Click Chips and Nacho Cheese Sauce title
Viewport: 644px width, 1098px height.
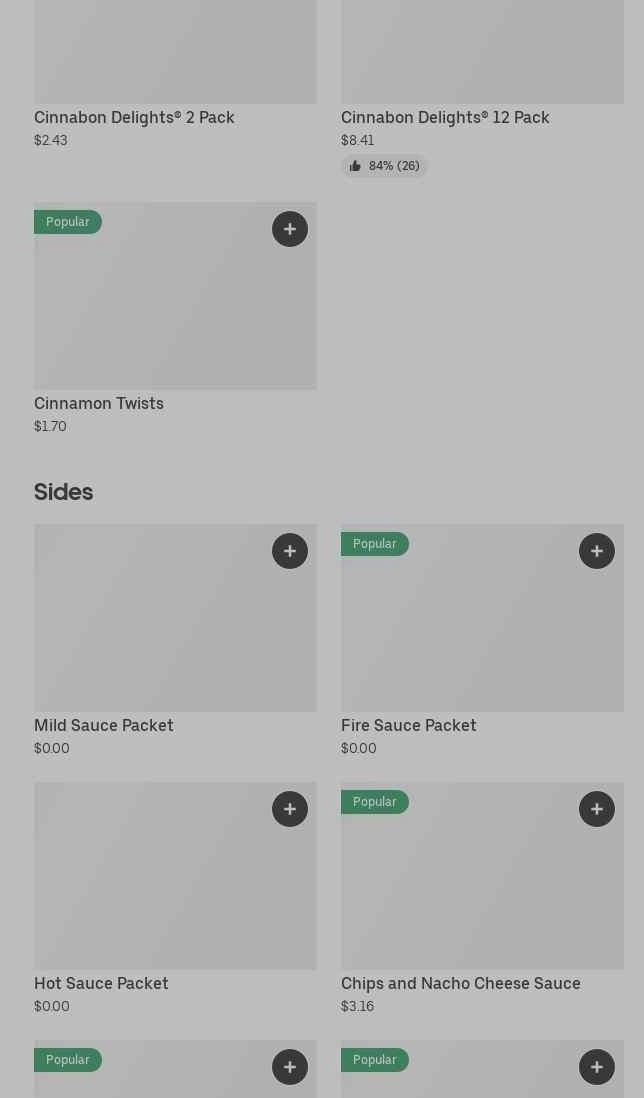(x=461, y=983)
